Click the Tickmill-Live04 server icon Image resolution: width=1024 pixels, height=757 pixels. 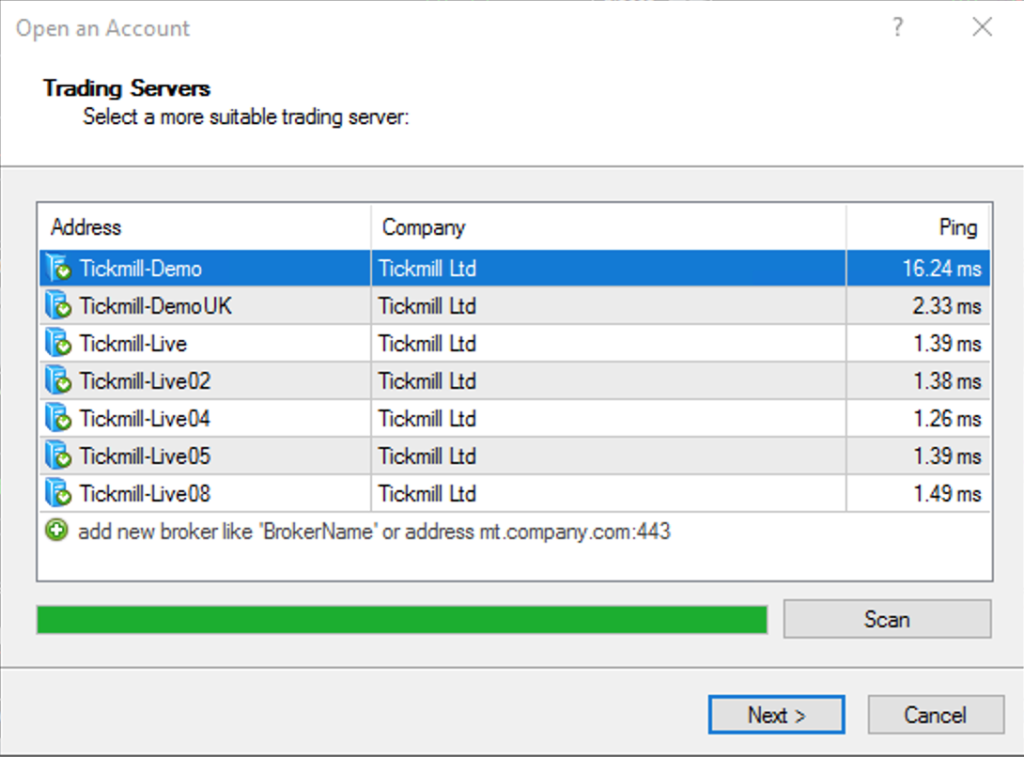pyautogui.click(x=58, y=419)
